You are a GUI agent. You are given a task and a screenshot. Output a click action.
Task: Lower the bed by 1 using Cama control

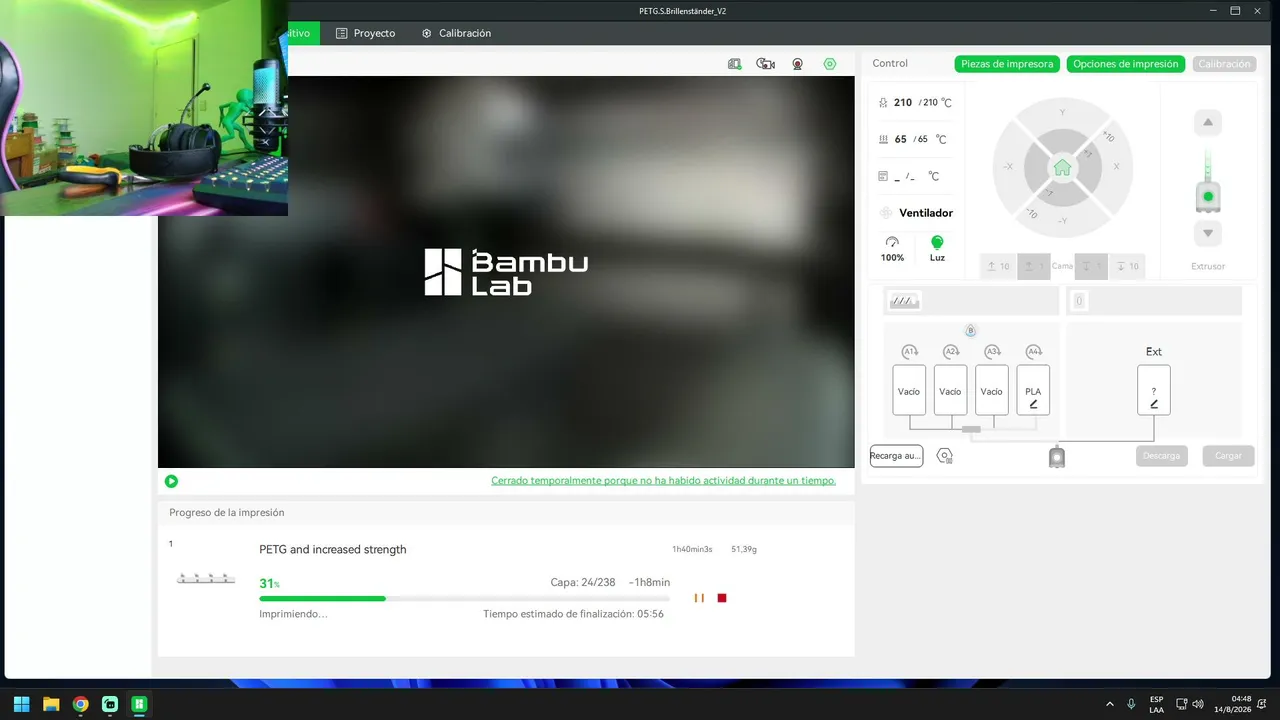pyautogui.click(x=1091, y=266)
